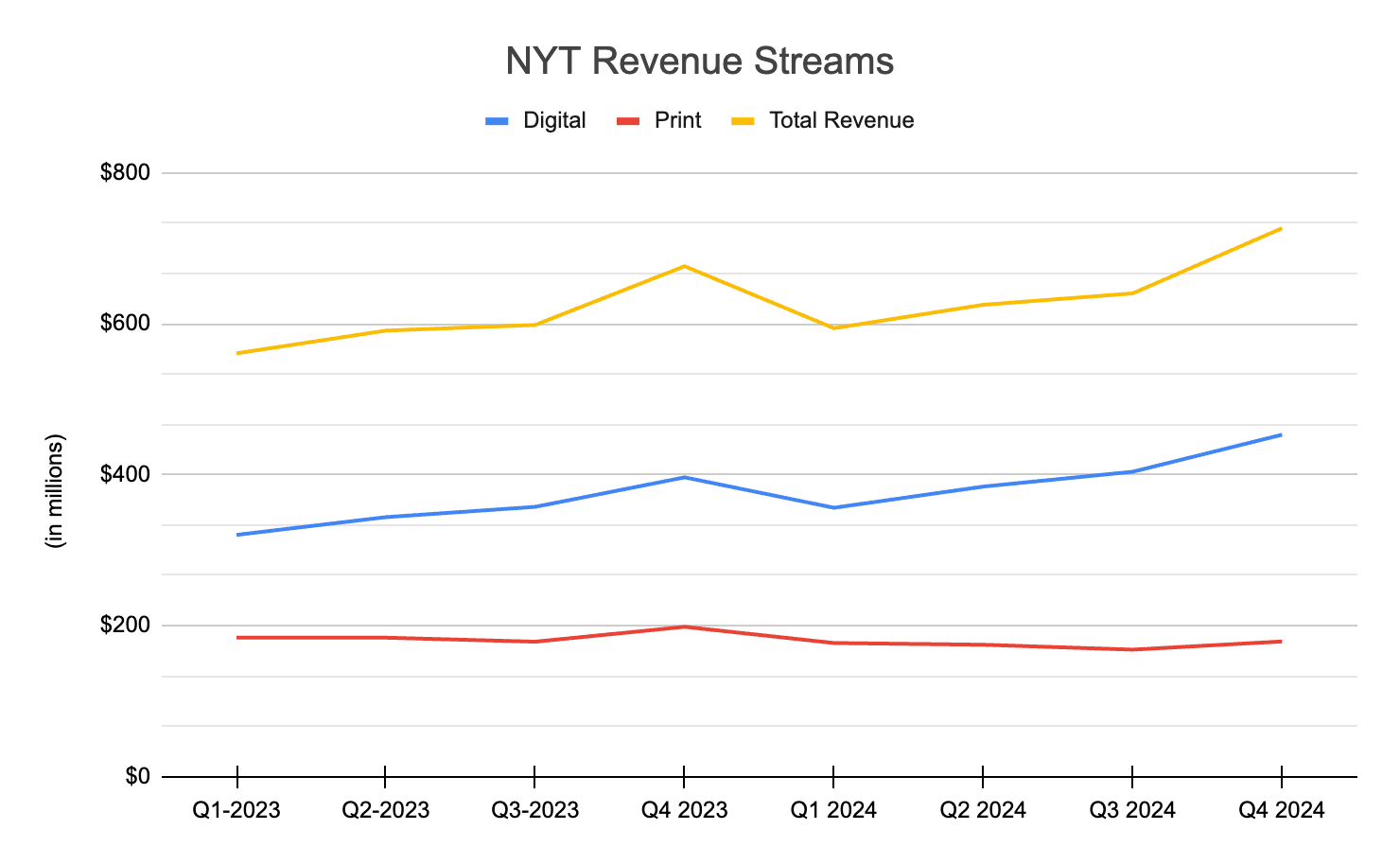Click Total Revenue endpoint at Q4 2024
Screen dimensions: 1400x865
(1281, 228)
